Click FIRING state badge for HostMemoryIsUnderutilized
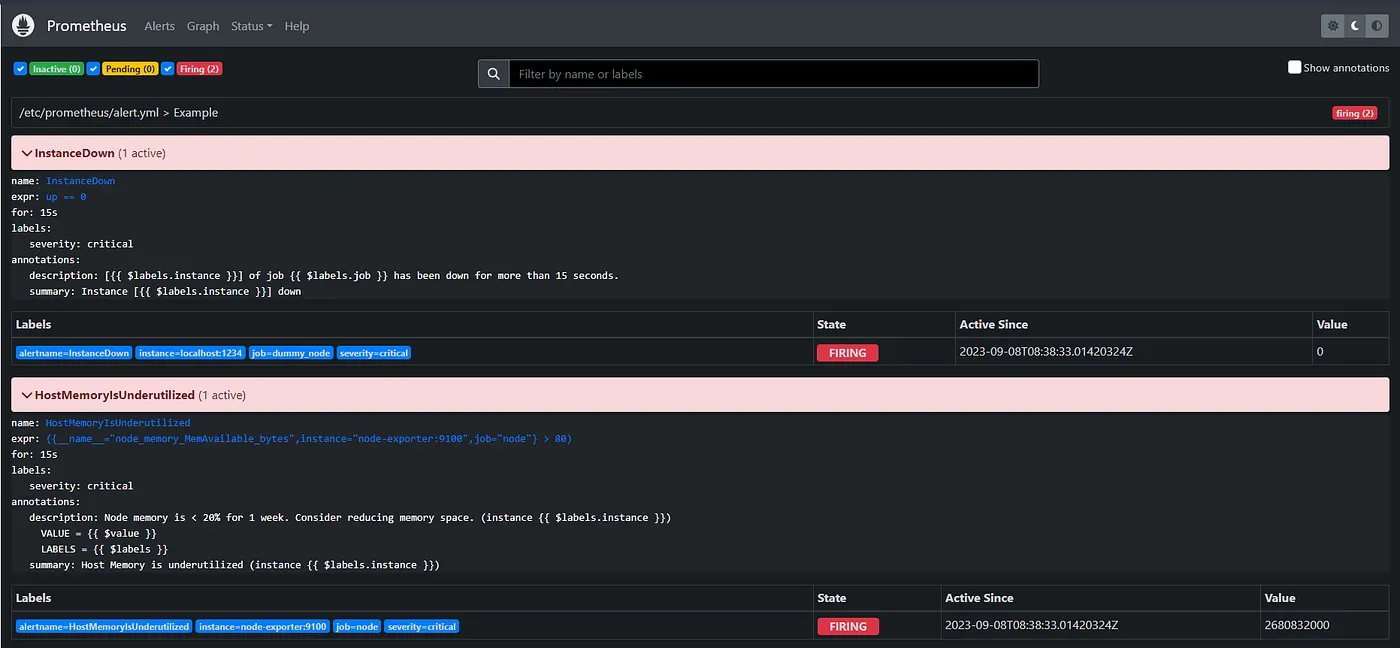The height and width of the screenshot is (648, 1400). click(x=848, y=626)
